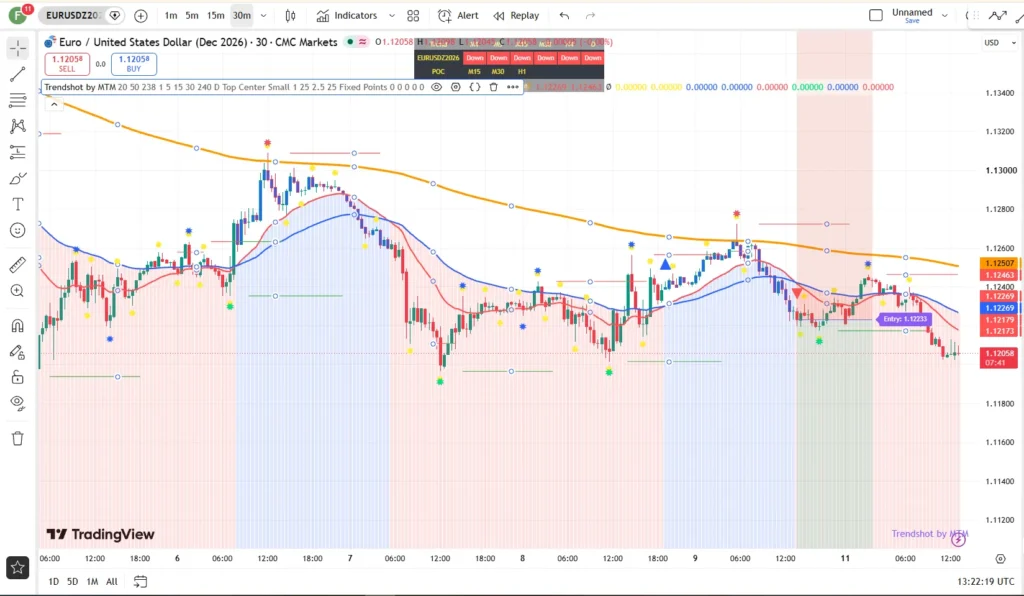
Task: View Trendshot indicator source code
Action: 475,87
